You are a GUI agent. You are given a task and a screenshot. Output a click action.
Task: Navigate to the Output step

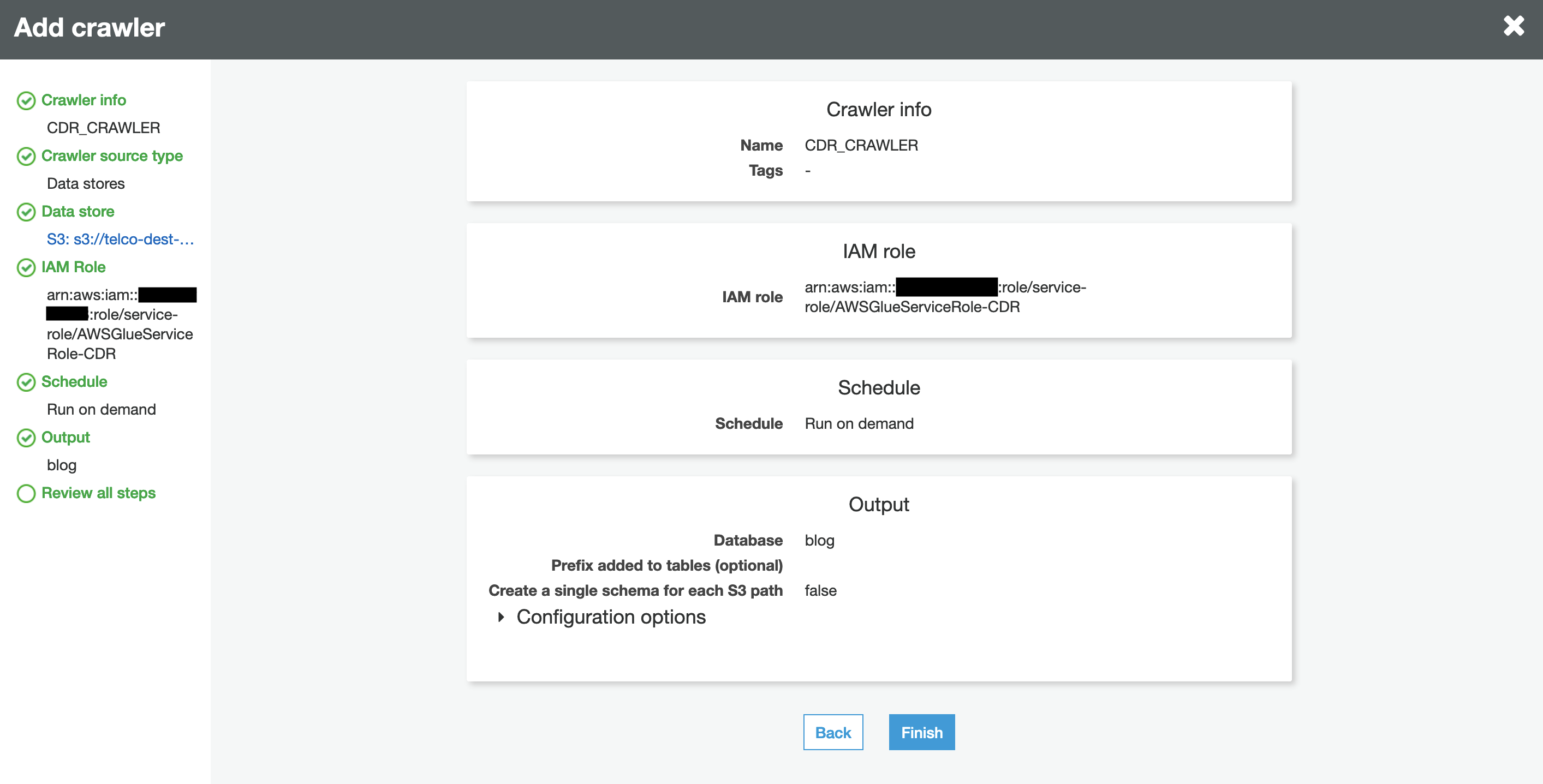(x=65, y=437)
